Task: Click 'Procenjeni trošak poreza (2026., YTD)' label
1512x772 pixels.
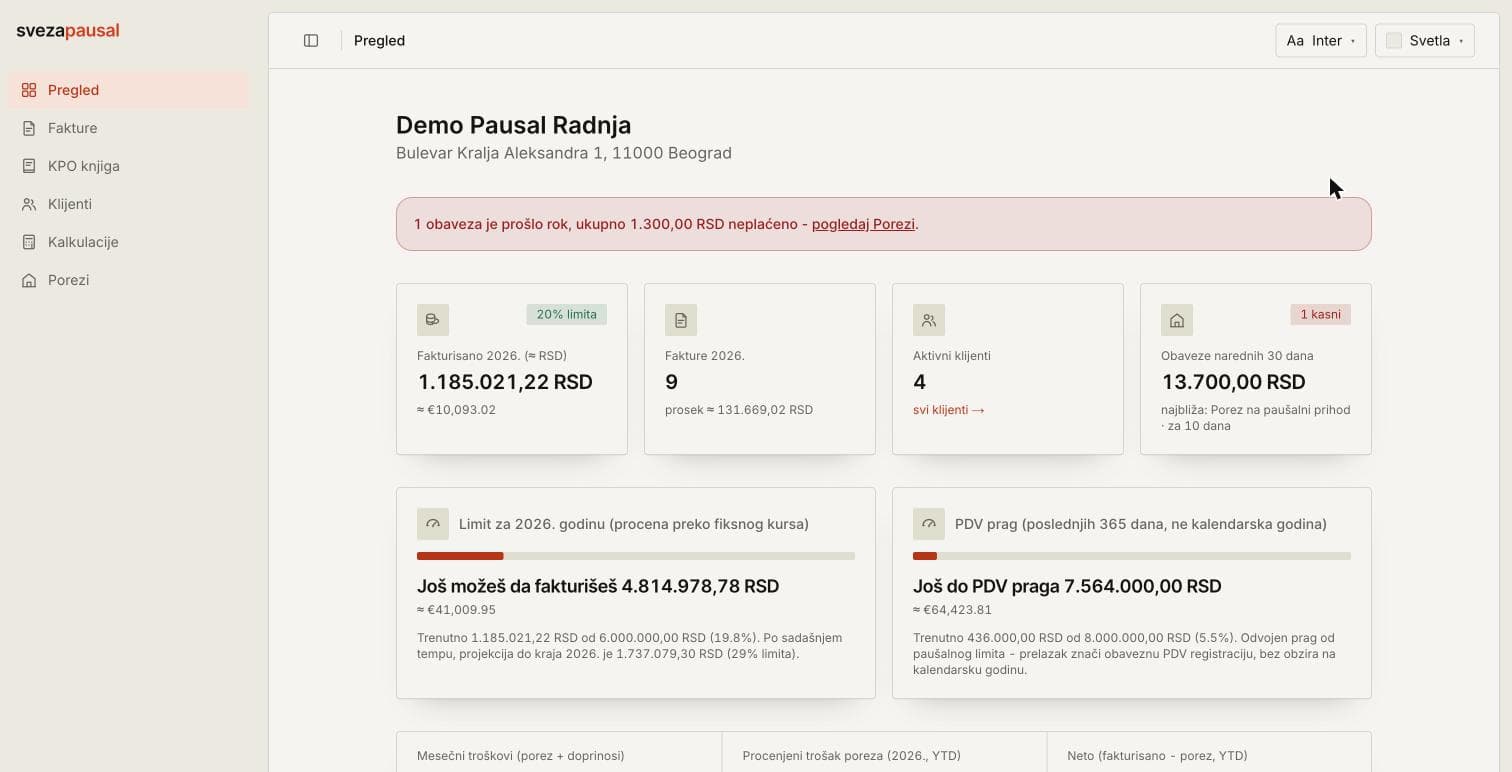Action: pyautogui.click(x=853, y=756)
